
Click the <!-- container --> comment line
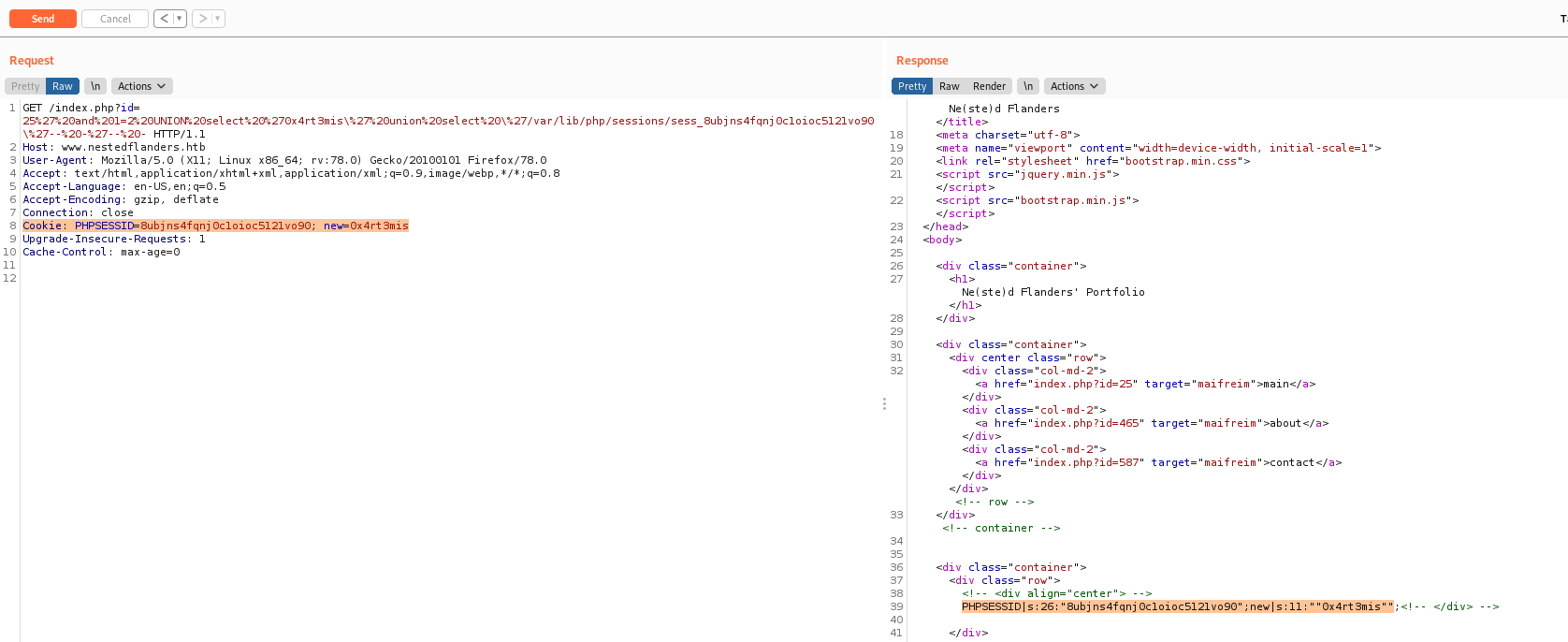pyautogui.click(x=1001, y=528)
